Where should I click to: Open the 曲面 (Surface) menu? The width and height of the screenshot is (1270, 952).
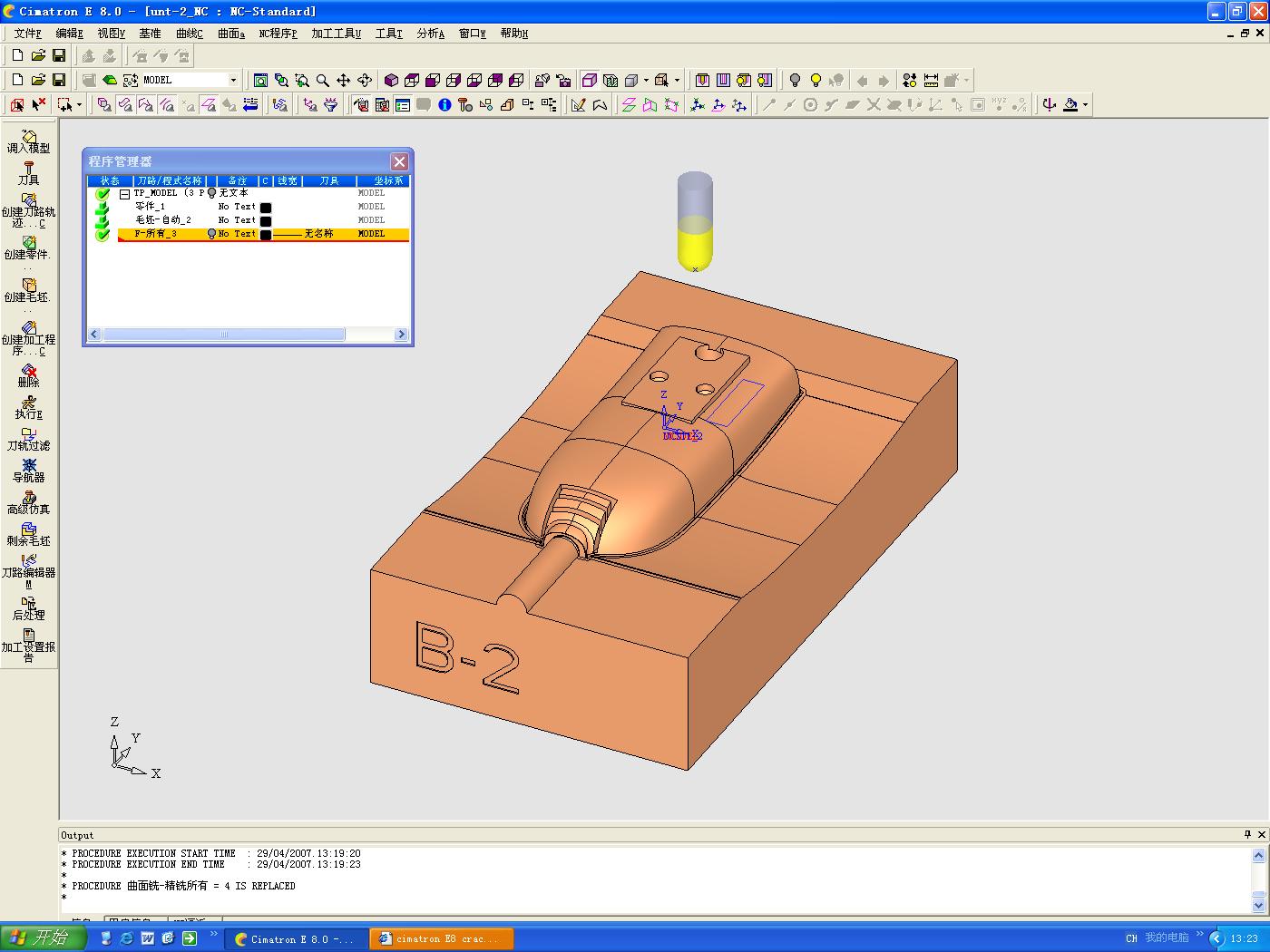tap(231, 34)
